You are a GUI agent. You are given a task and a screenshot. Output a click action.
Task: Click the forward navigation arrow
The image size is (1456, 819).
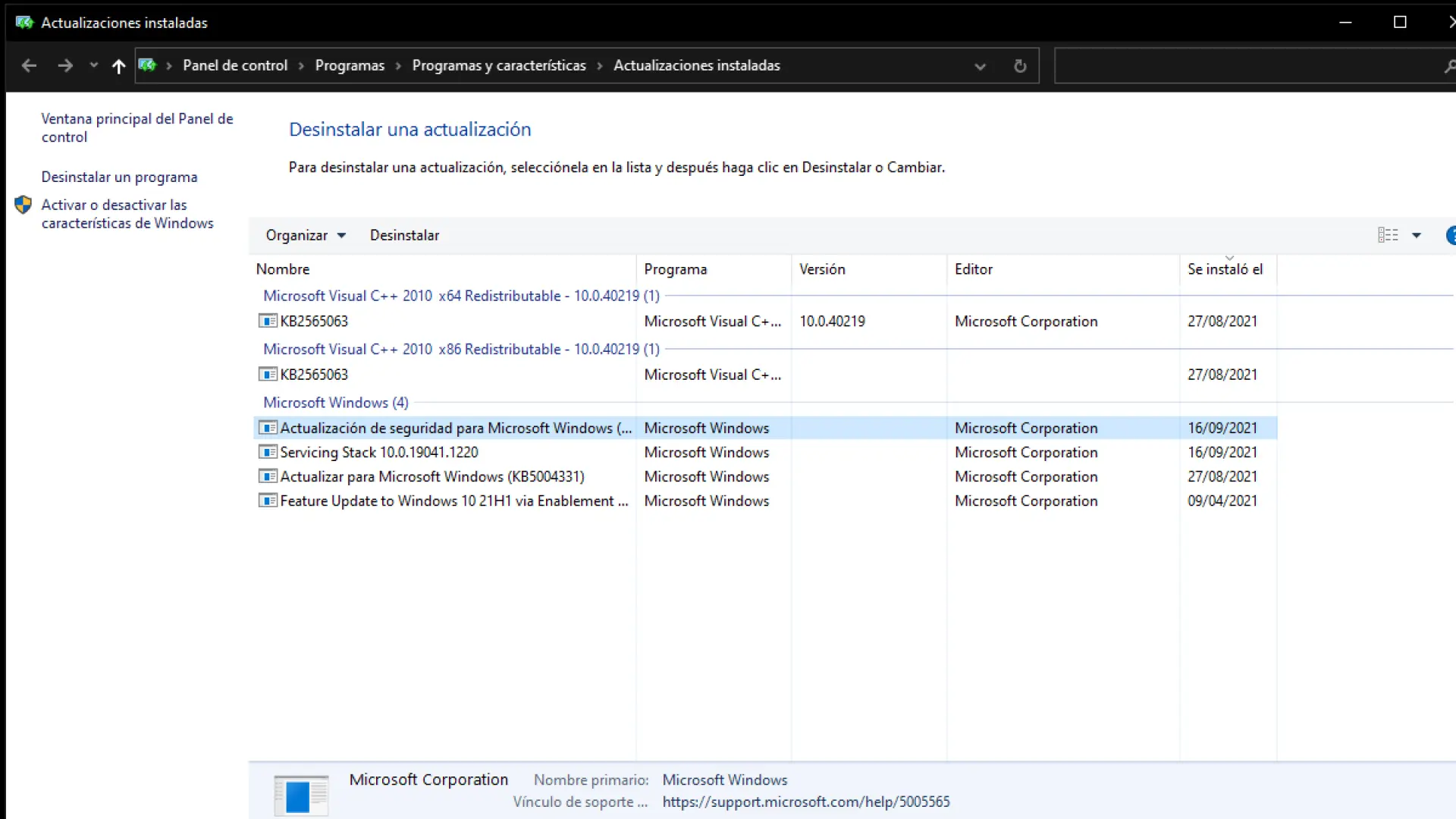click(x=65, y=66)
